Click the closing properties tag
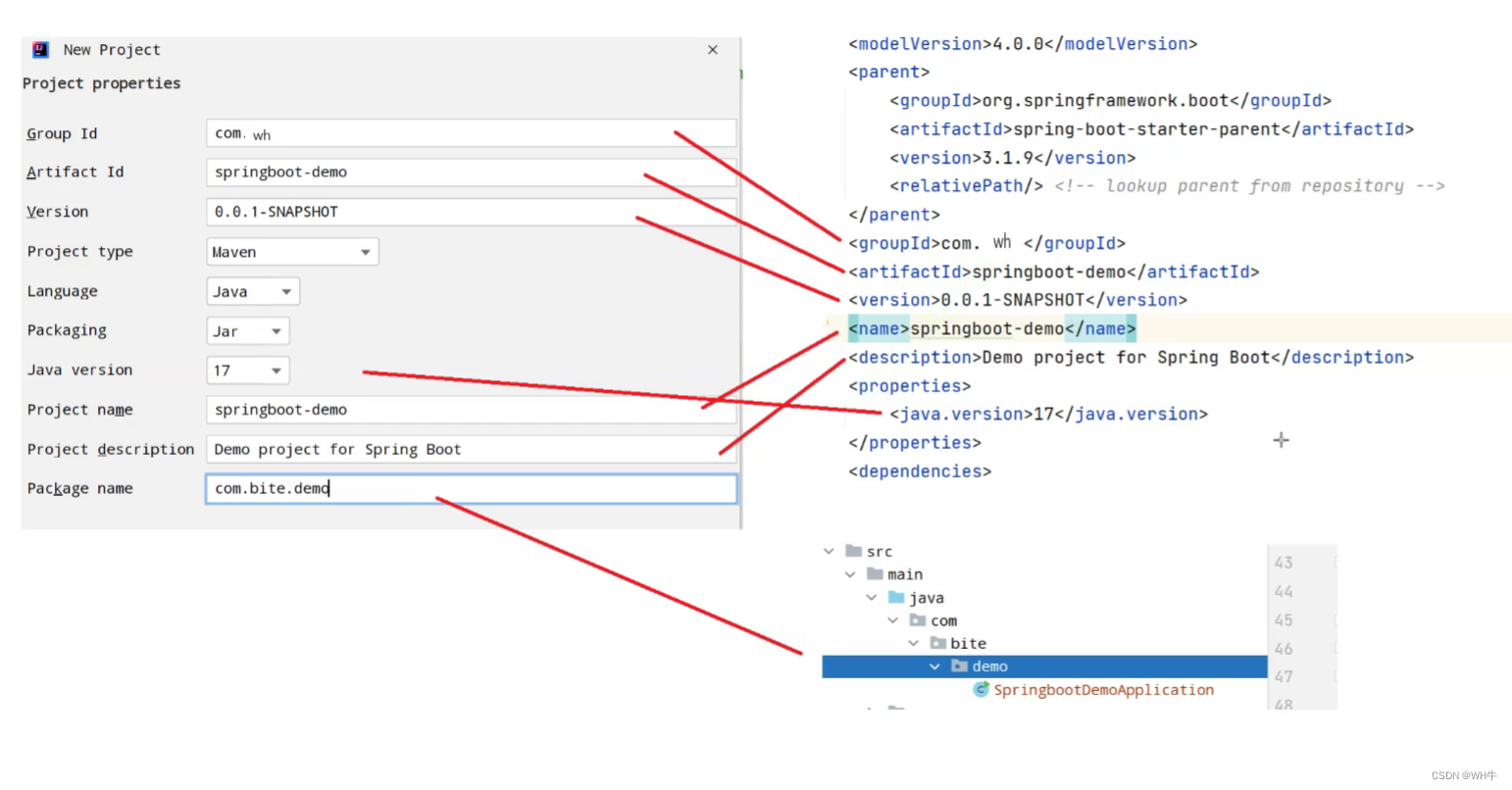1512x790 pixels. pyautogui.click(x=915, y=443)
